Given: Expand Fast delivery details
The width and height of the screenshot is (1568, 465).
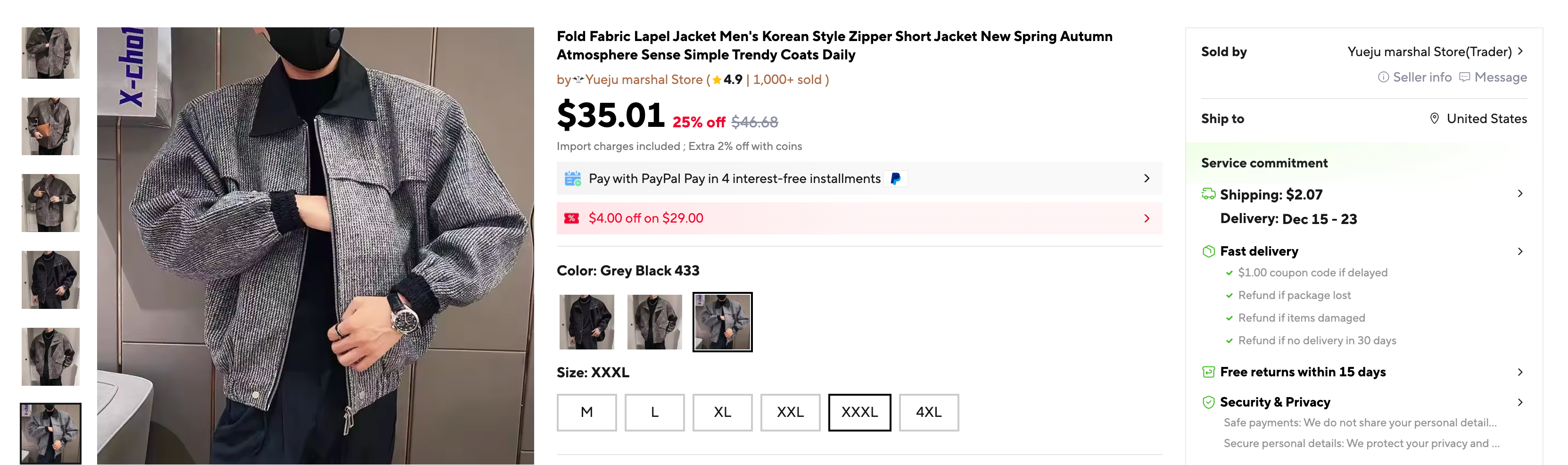Looking at the screenshot, I should pyautogui.click(x=1519, y=251).
